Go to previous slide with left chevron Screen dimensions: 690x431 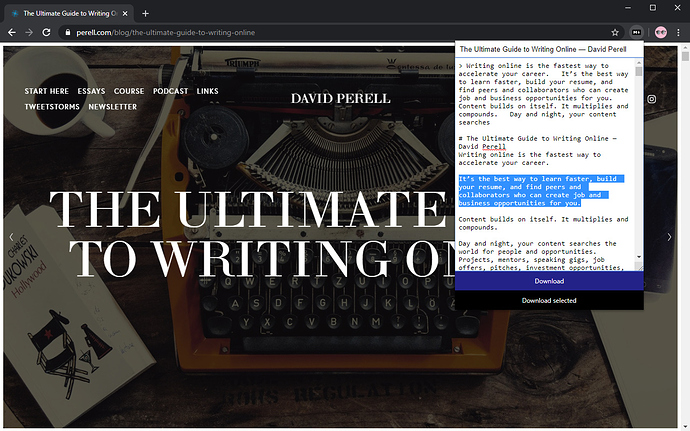click(x=11, y=237)
